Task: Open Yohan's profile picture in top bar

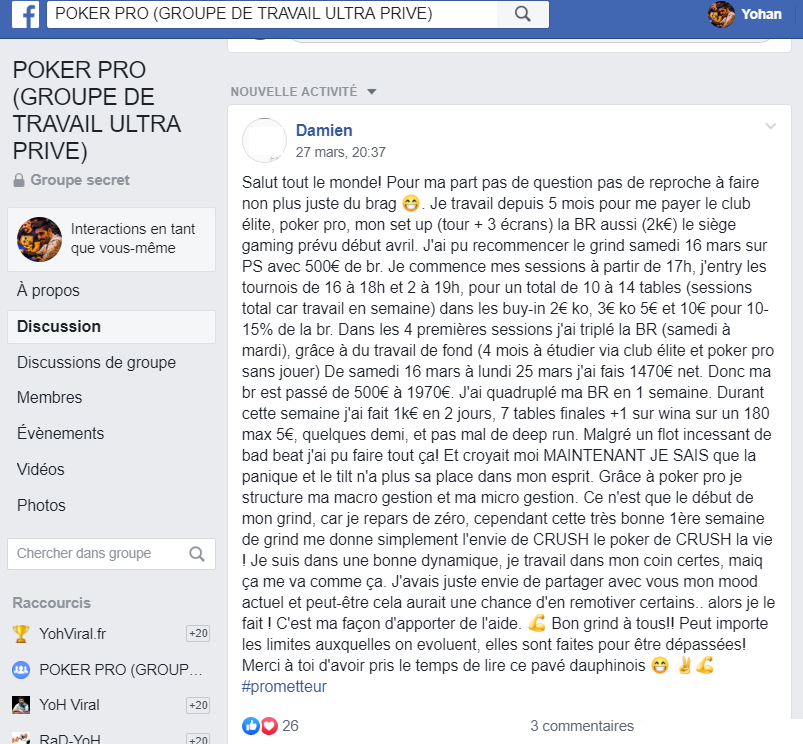Action: click(721, 14)
